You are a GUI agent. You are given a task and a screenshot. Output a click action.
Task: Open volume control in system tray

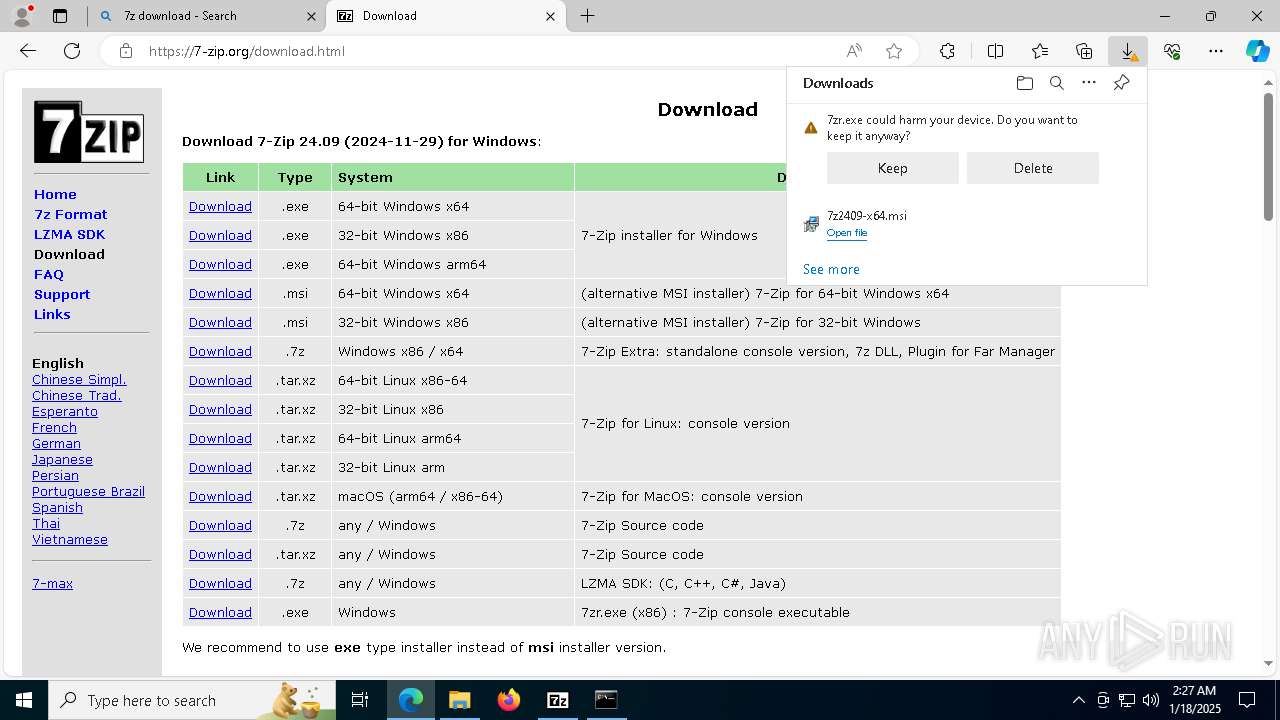tap(1151, 700)
